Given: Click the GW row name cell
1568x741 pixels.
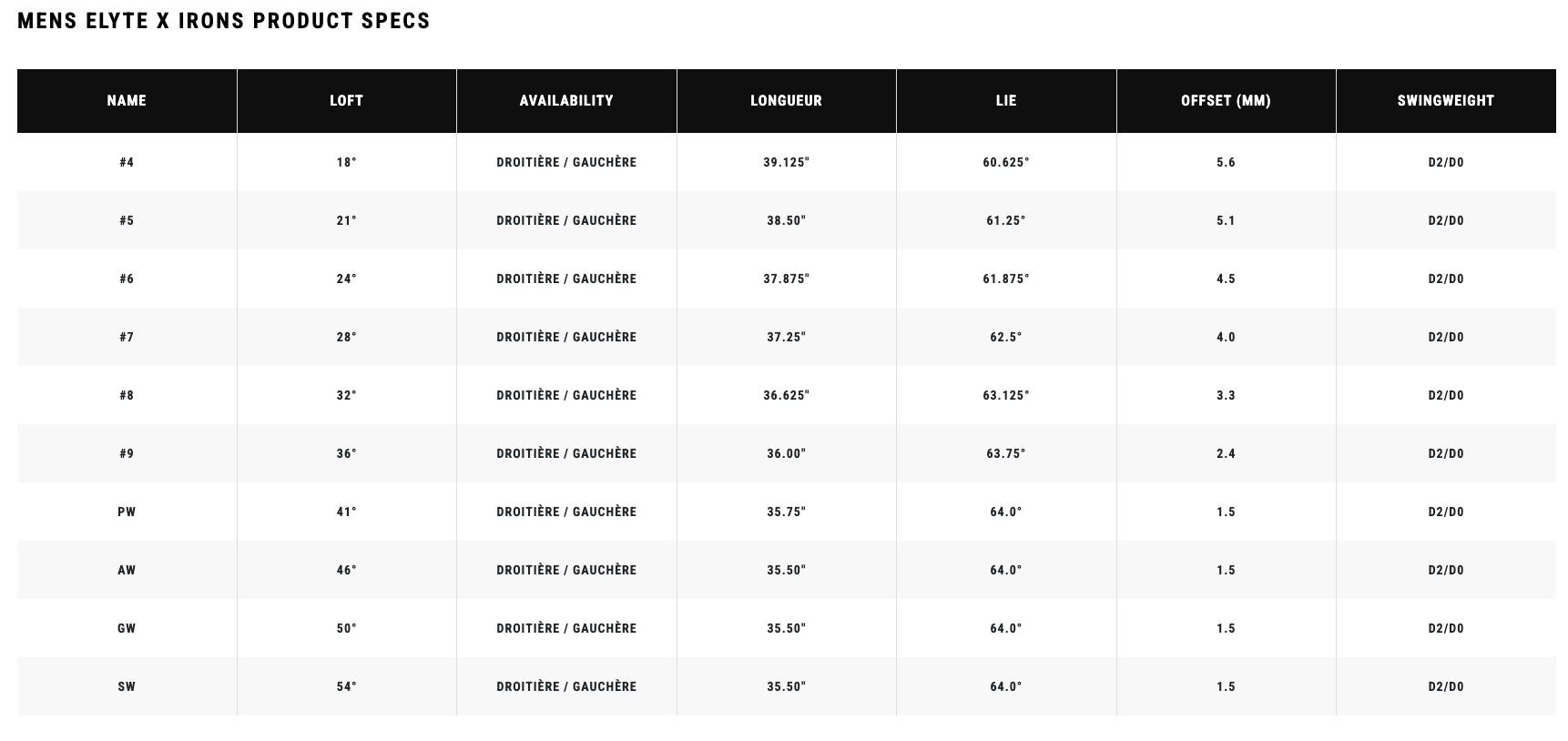Looking at the screenshot, I should click(127, 628).
